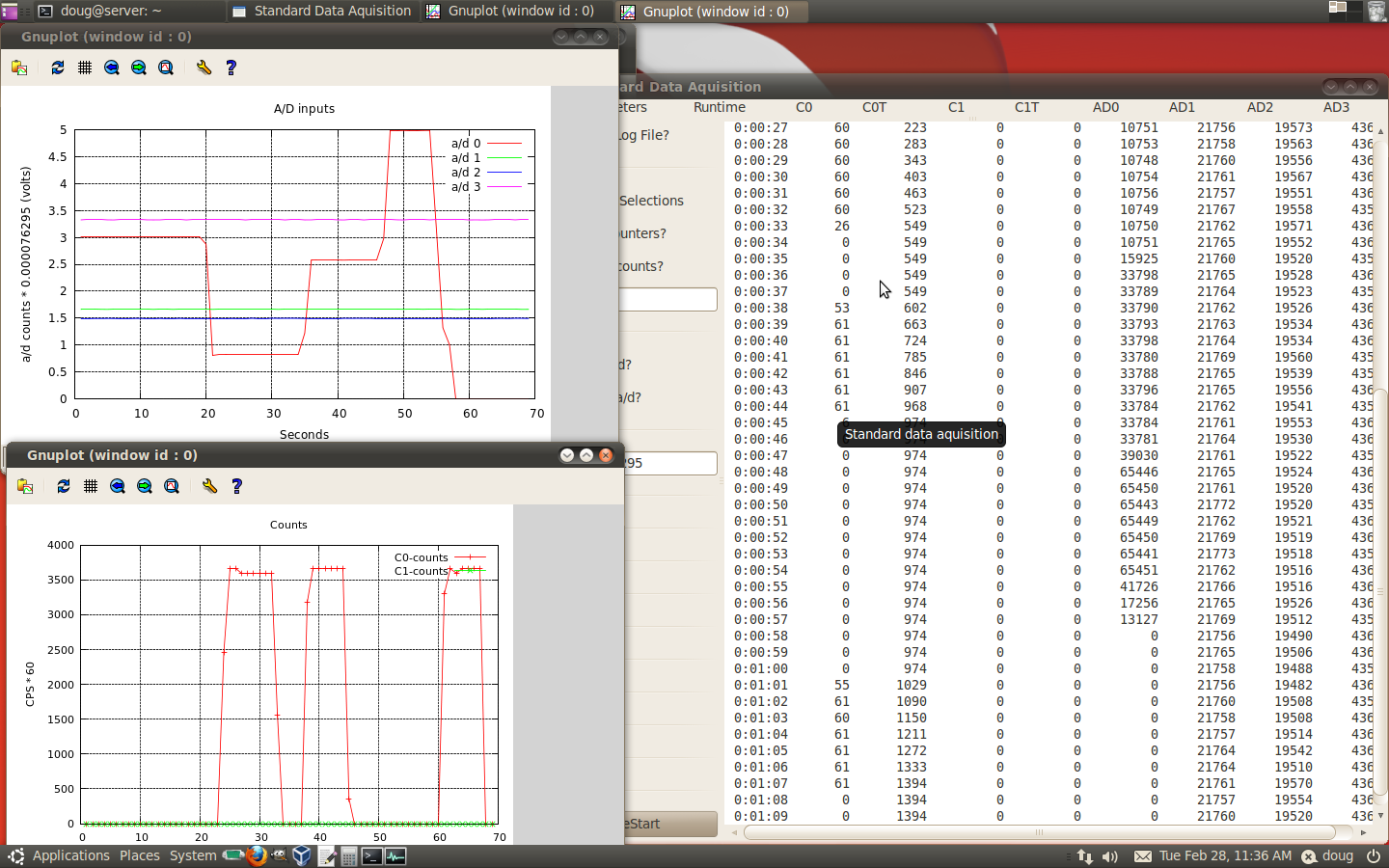
Task: Click legend entry C0-counts in Counts plot
Action: click(x=421, y=557)
